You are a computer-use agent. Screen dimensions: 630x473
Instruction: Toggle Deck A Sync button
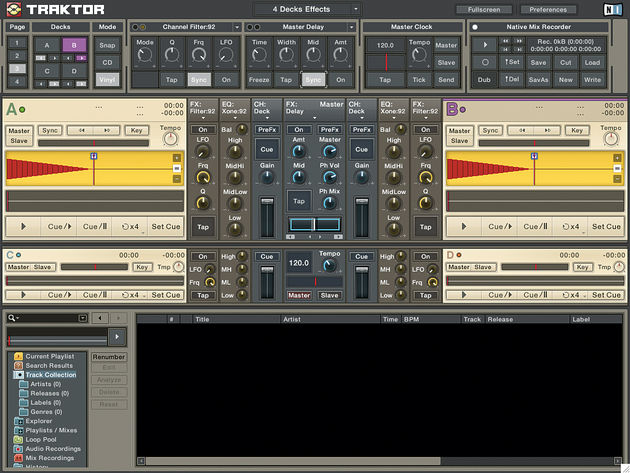50,130
